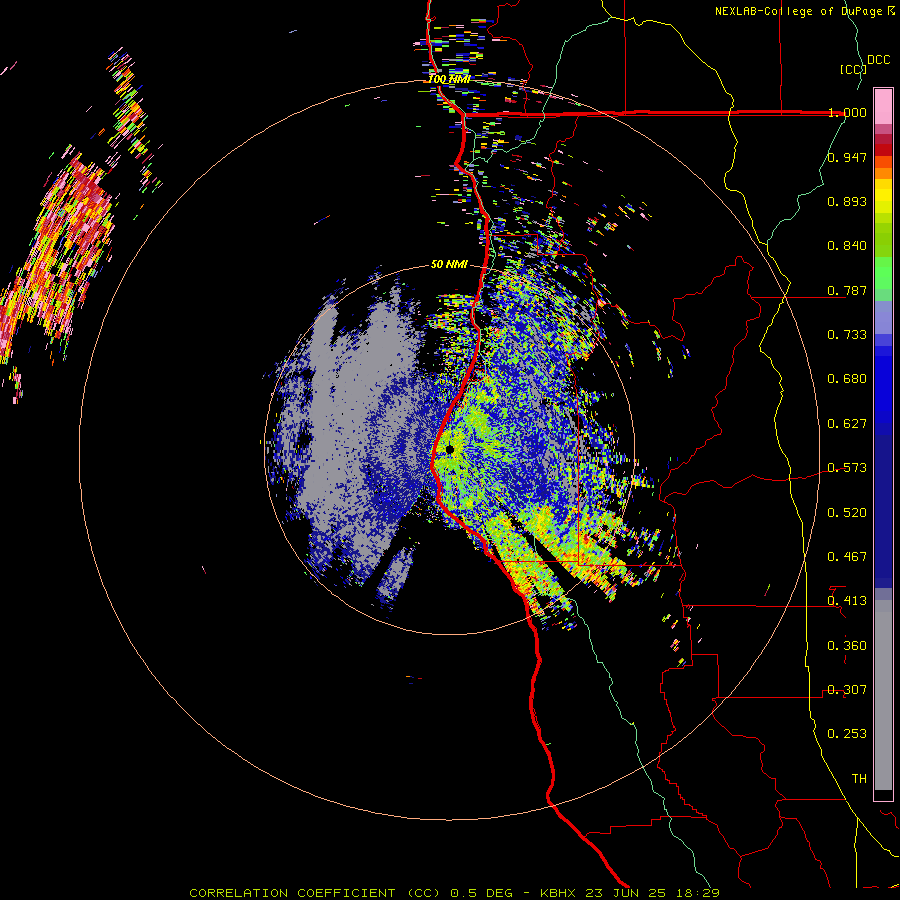
Task: Click the 0.680 legend value
Action: coord(847,379)
